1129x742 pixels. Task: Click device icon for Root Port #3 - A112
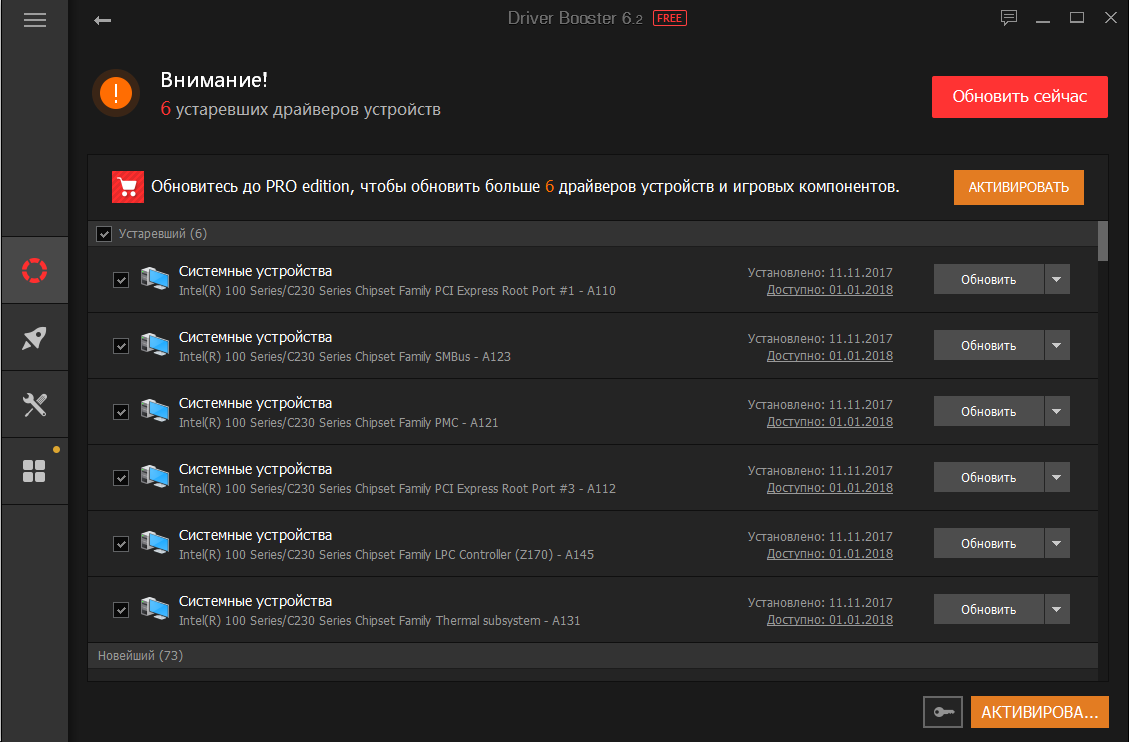pos(154,476)
